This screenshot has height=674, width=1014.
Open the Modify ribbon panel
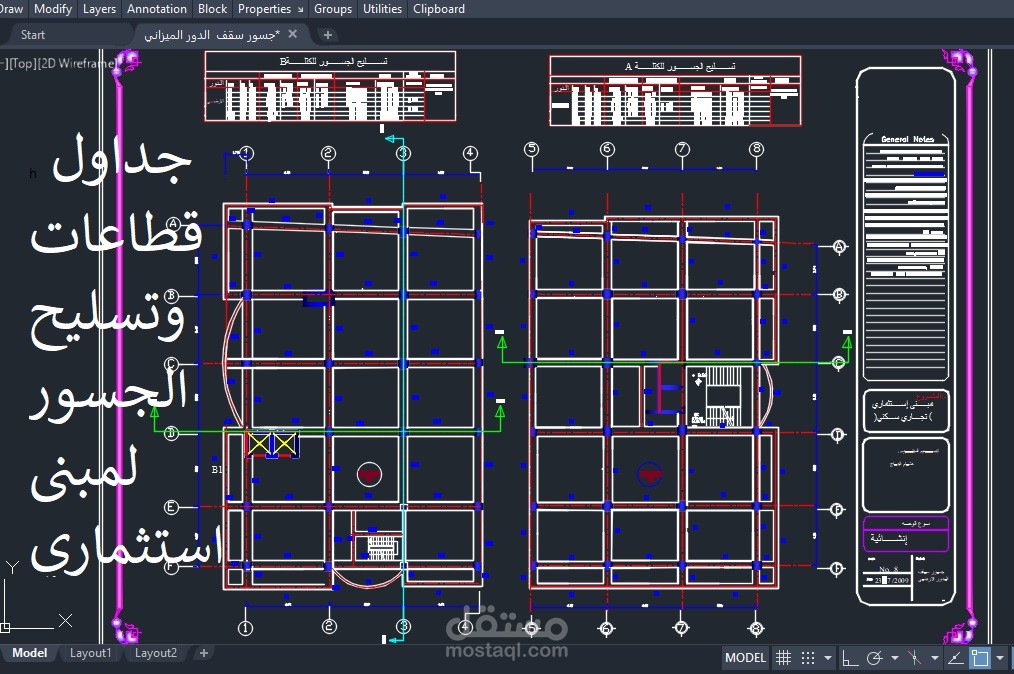(52, 9)
